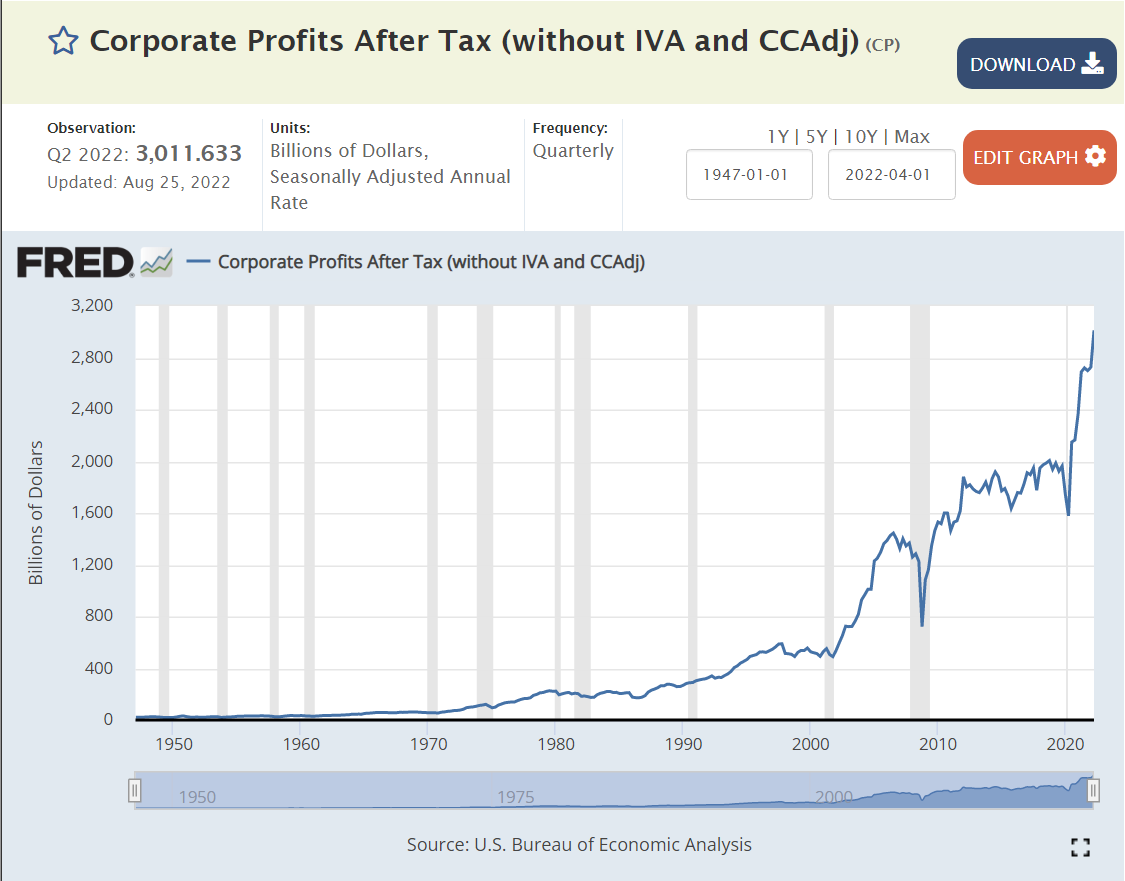Select the 1Y date range
Viewport: 1125px width, 881px height.
pyautogui.click(x=777, y=137)
